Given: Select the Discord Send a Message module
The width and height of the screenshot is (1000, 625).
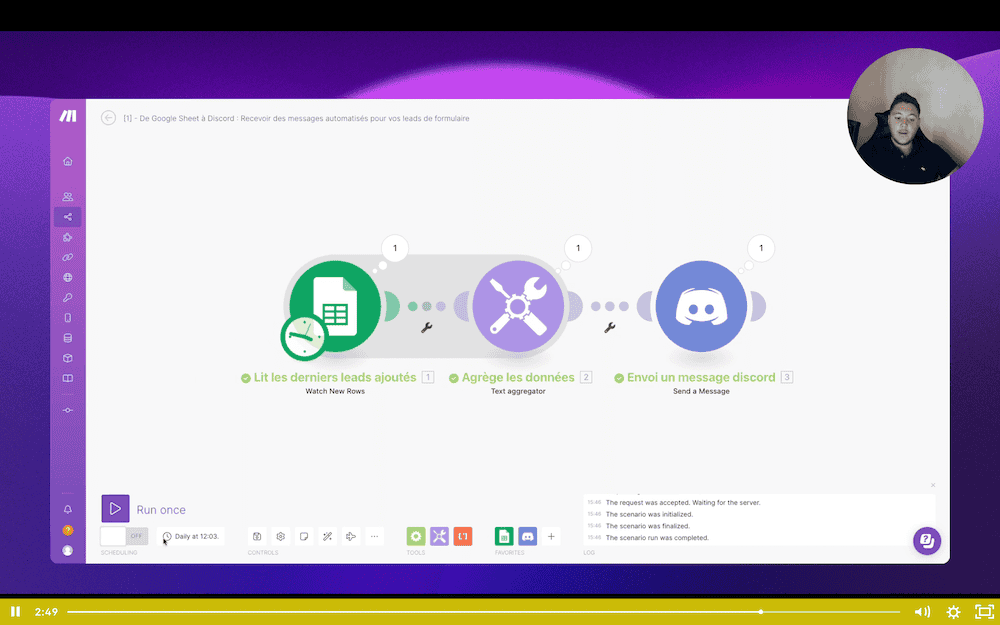Looking at the screenshot, I should click(x=701, y=306).
